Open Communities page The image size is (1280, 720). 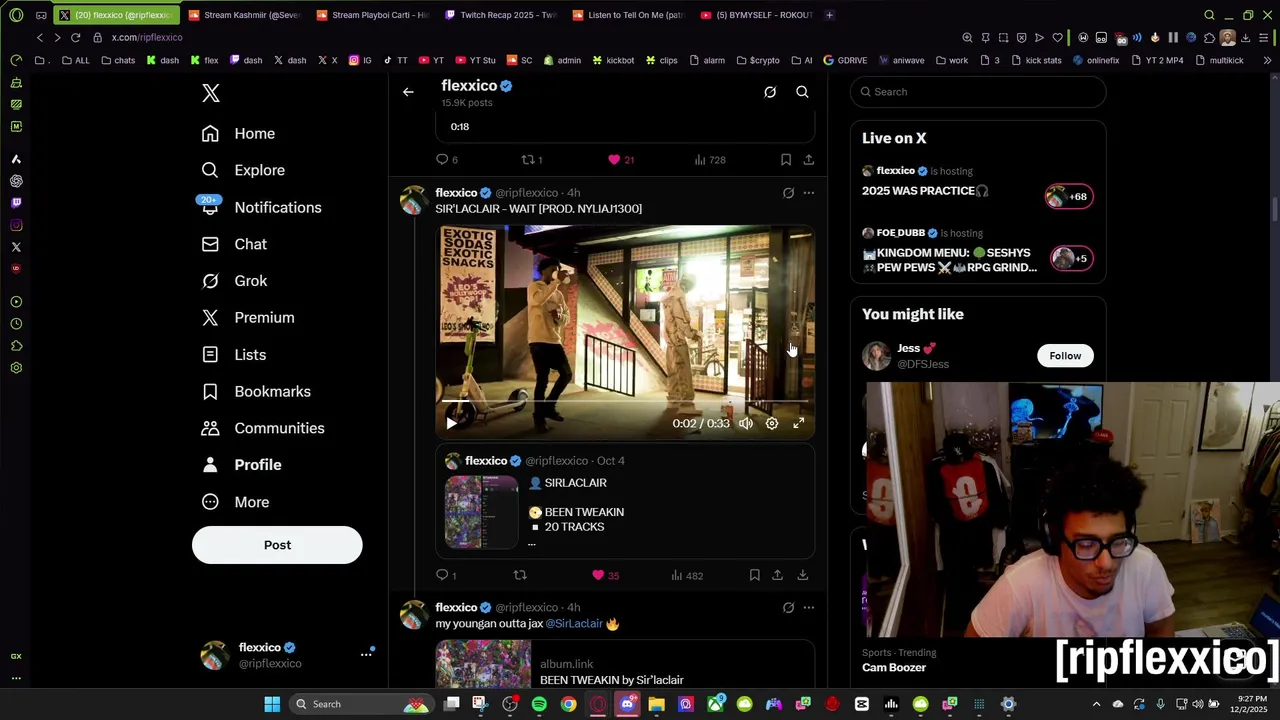point(263,428)
